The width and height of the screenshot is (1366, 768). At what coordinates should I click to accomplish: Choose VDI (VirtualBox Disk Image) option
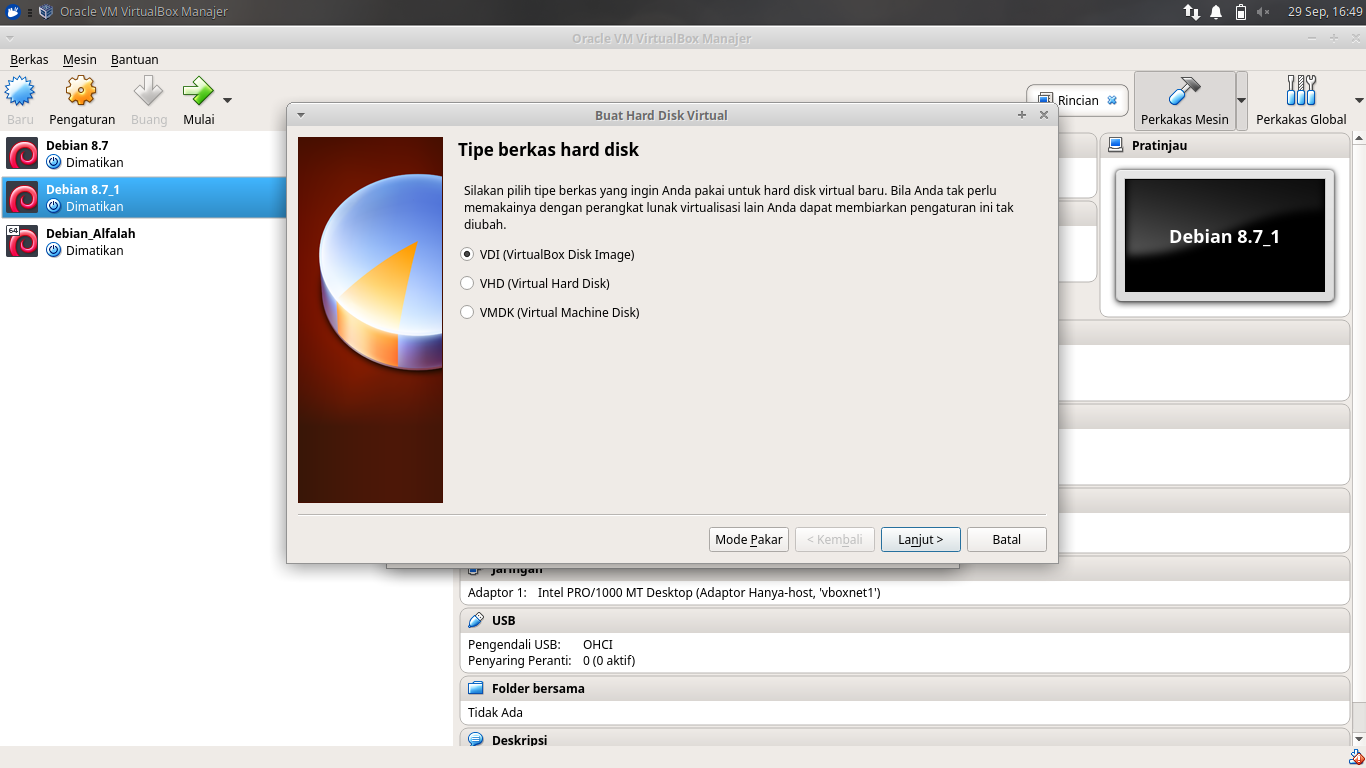[467, 254]
